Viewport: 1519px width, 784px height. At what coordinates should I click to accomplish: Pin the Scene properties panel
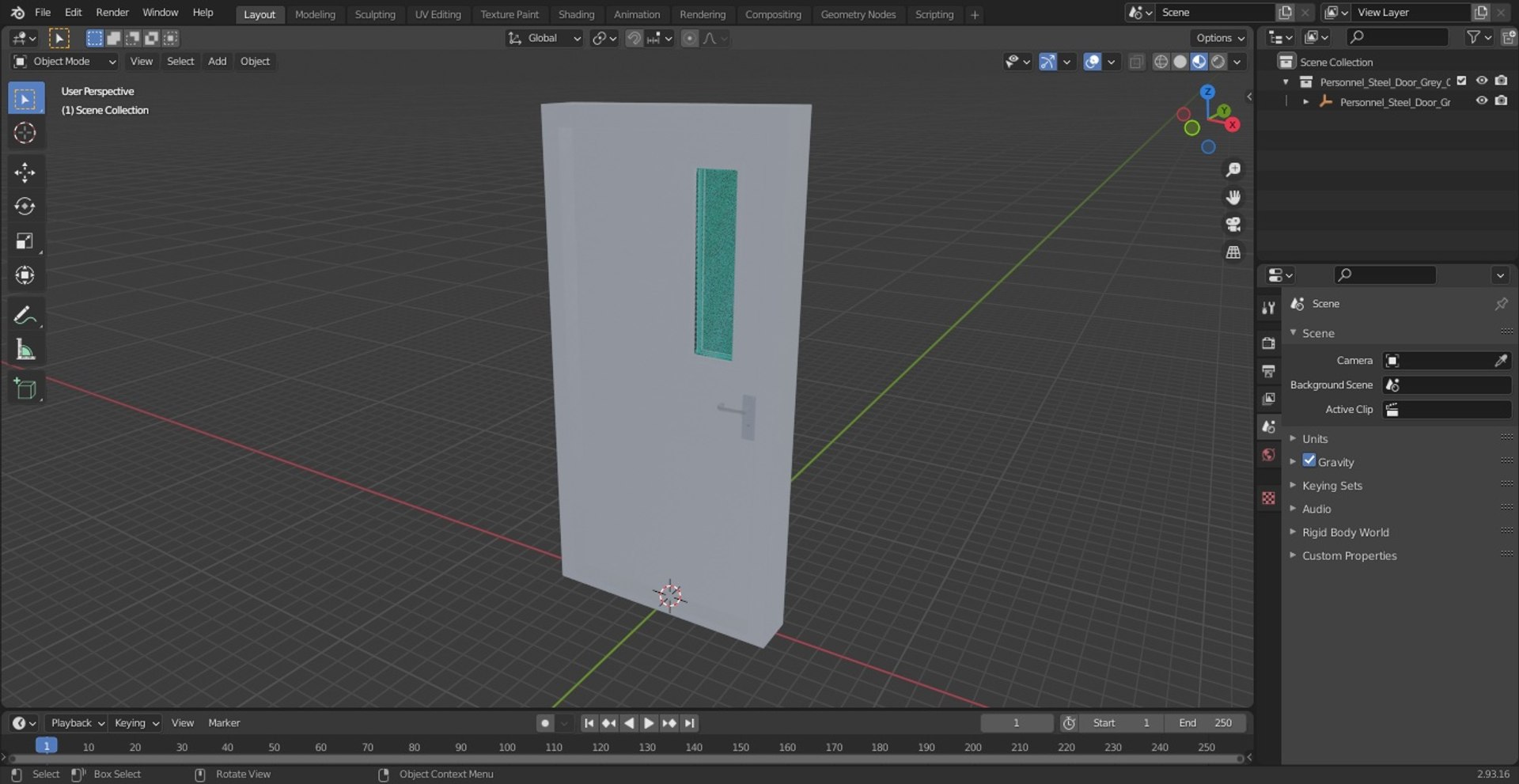pos(1501,304)
